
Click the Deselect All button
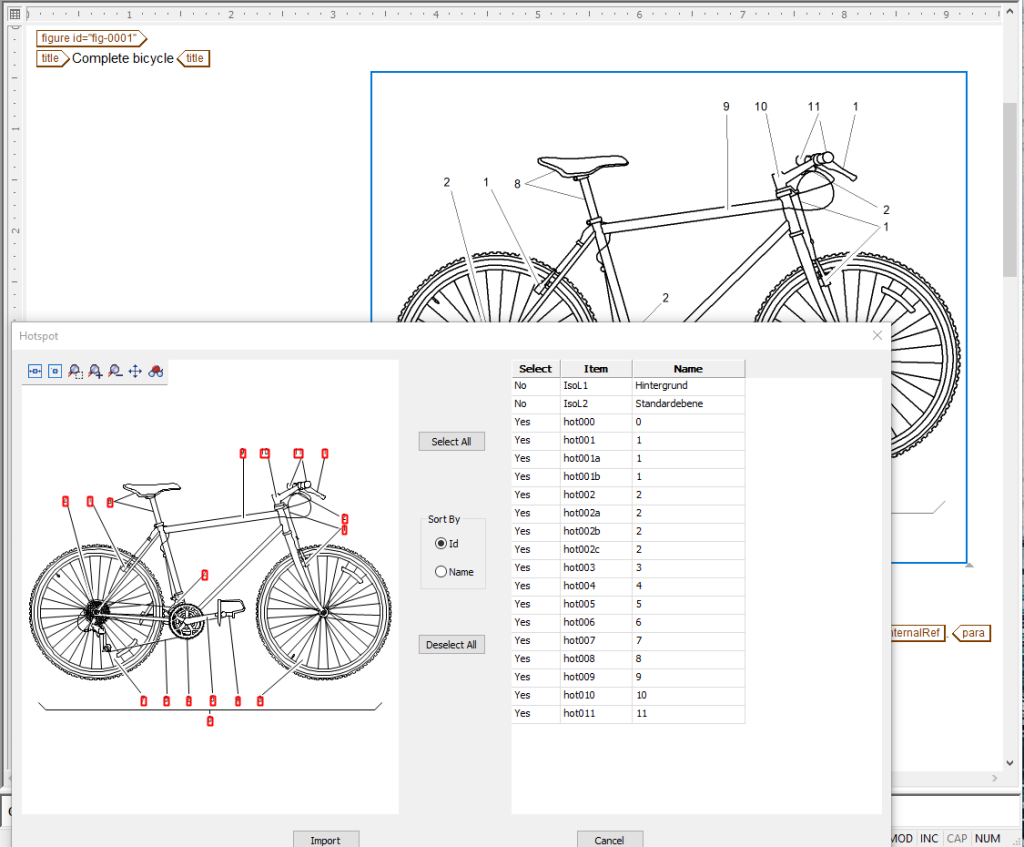click(451, 644)
